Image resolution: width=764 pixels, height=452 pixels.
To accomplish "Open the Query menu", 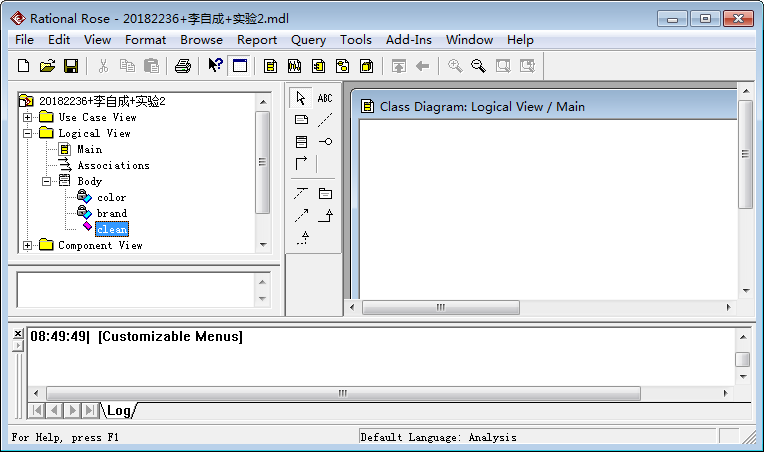I will [308, 40].
